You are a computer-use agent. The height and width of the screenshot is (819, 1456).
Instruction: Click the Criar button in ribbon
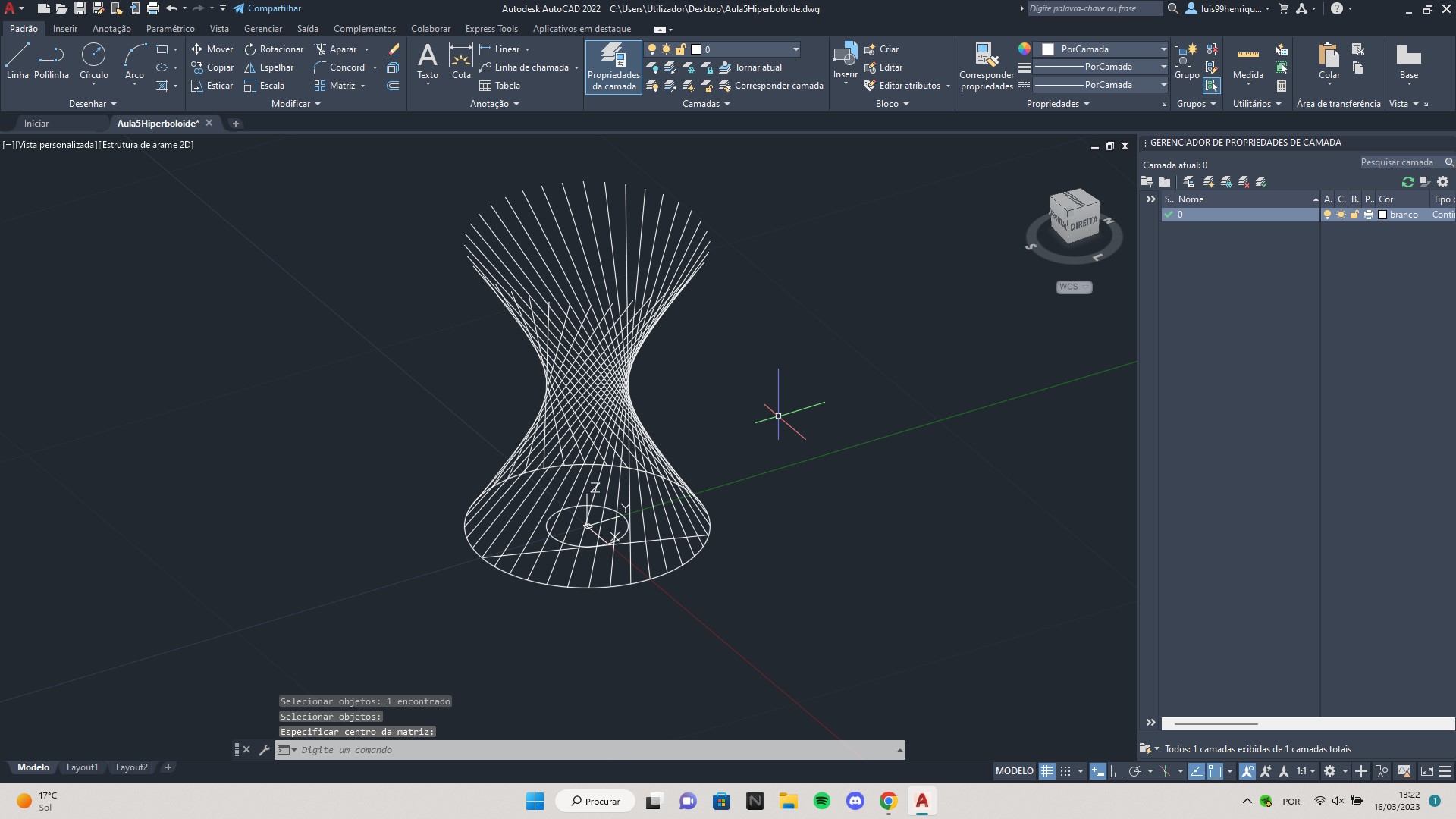[887, 49]
